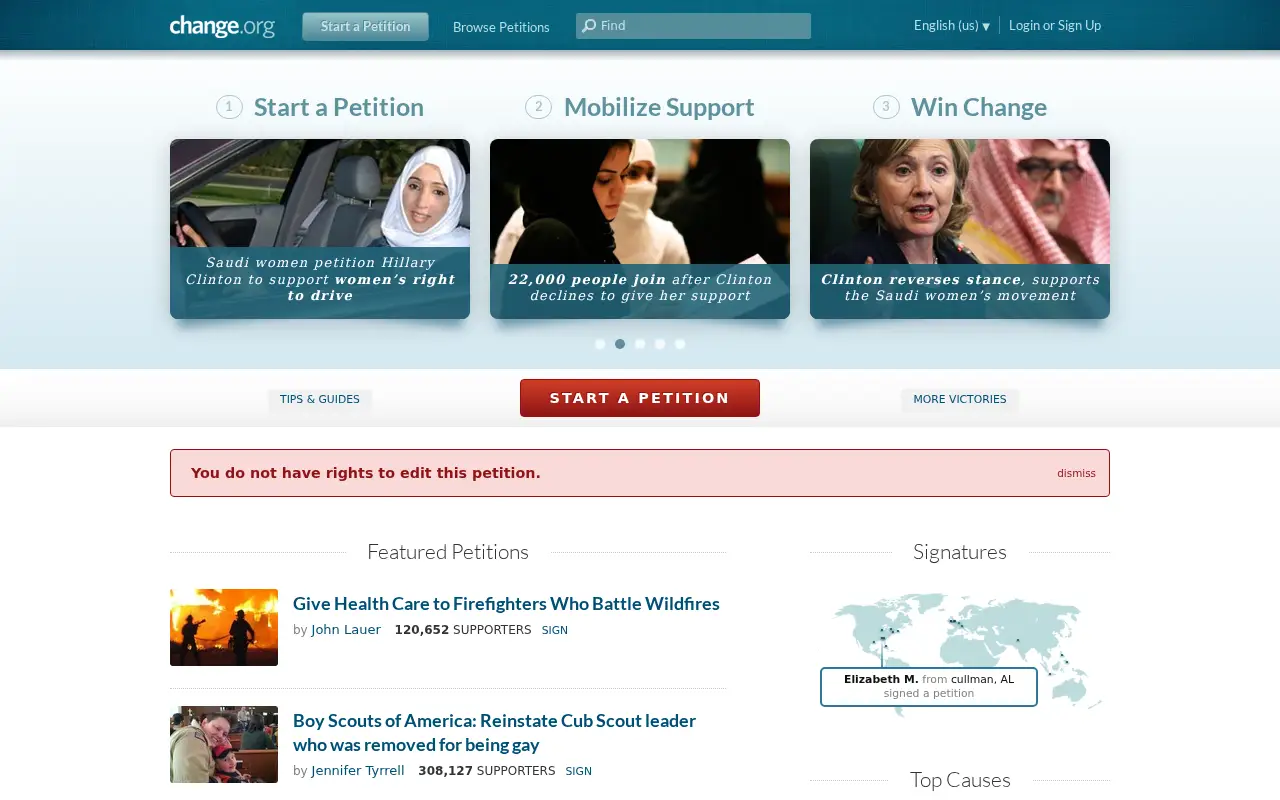This screenshot has height=800, width=1280.
Task: Click the change.org logo
Action: click(x=222, y=26)
